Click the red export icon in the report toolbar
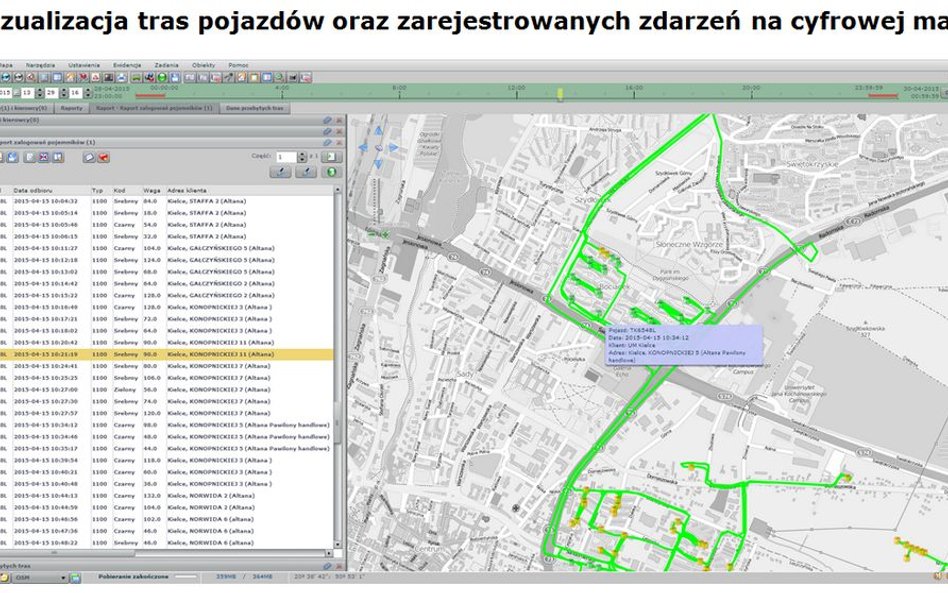948x593 pixels. 103,158
